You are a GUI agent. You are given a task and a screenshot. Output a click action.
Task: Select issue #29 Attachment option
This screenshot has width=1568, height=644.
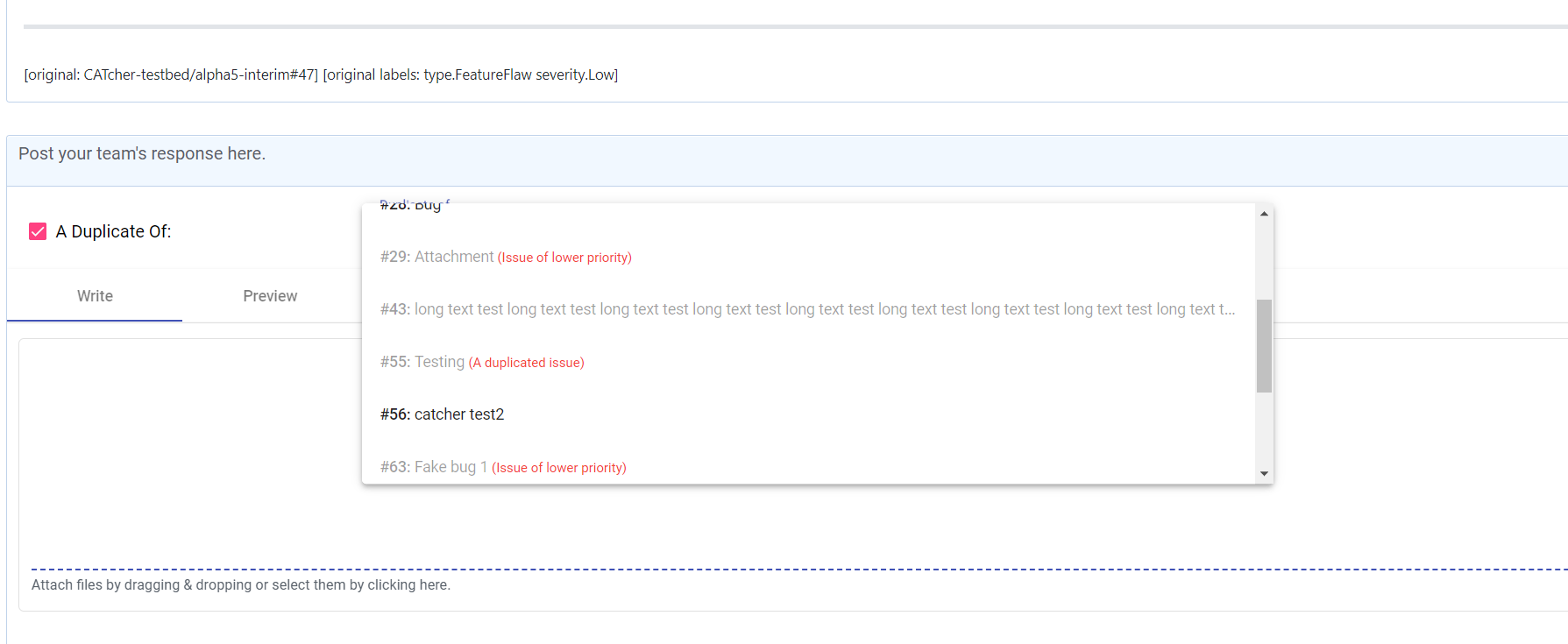tap(808, 257)
